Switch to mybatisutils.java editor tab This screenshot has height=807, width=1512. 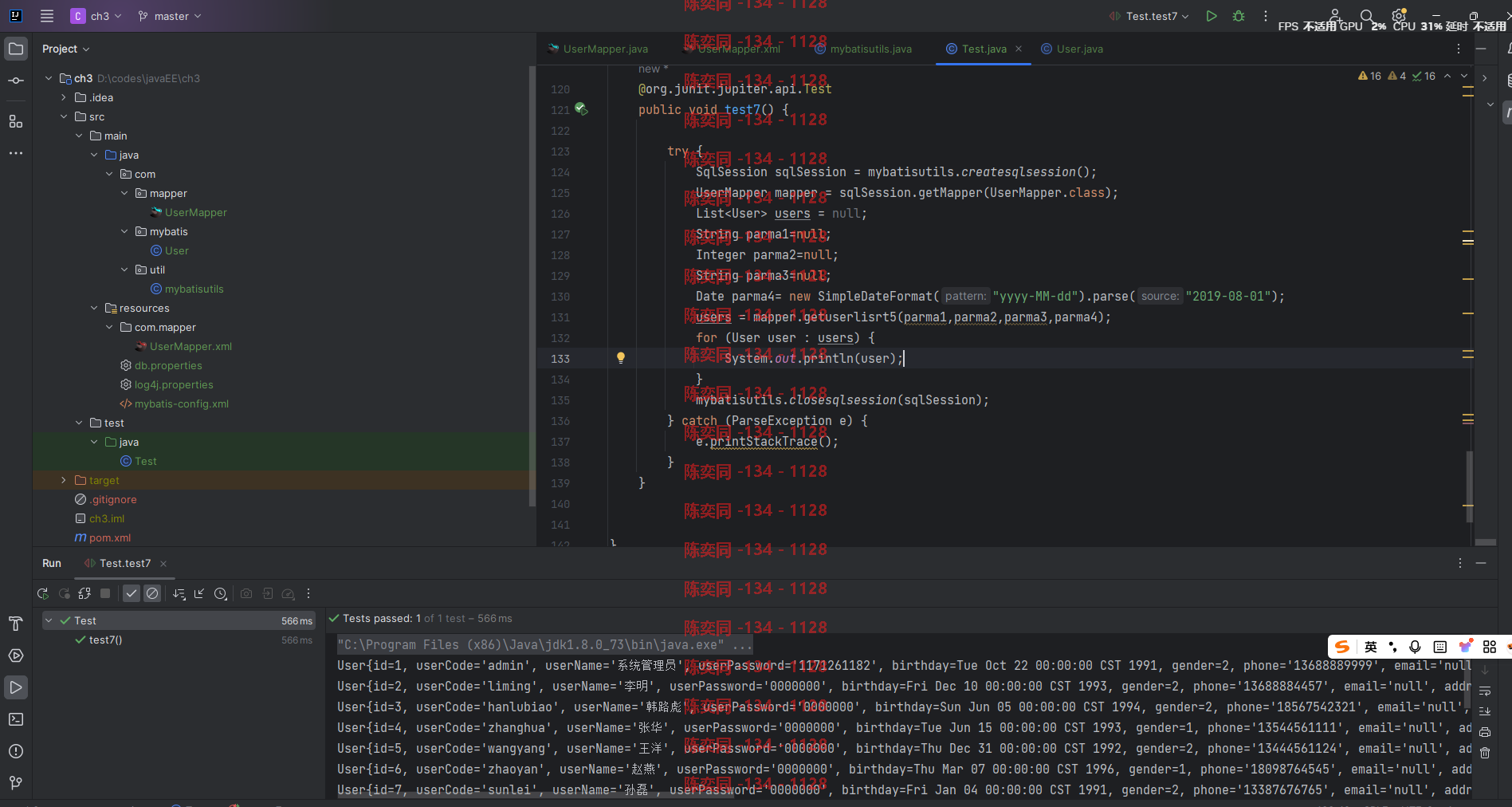click(x=863, y=49)
